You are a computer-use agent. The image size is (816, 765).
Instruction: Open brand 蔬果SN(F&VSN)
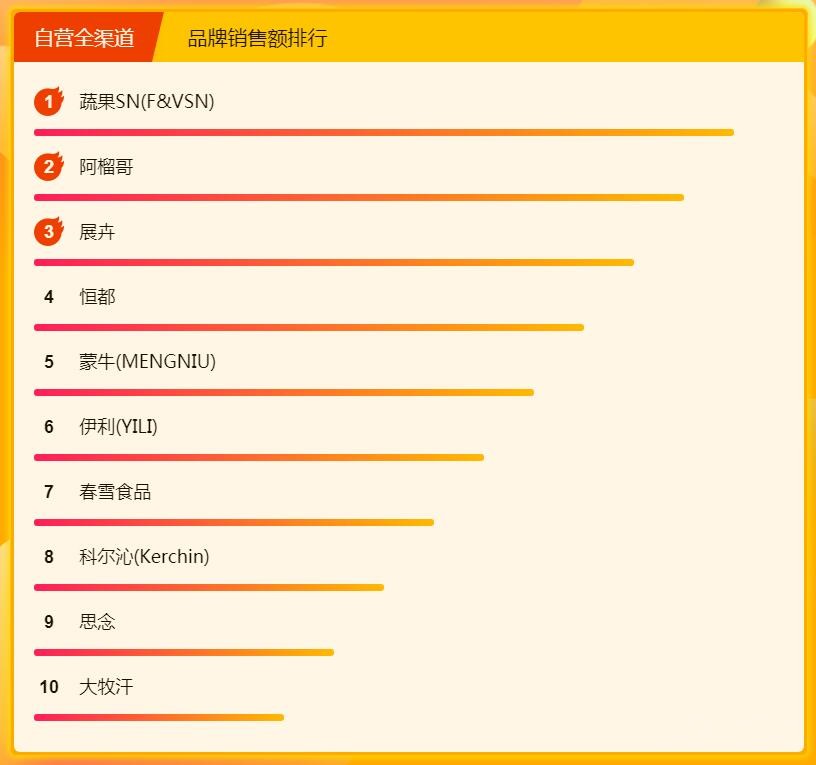pos(147,102)
